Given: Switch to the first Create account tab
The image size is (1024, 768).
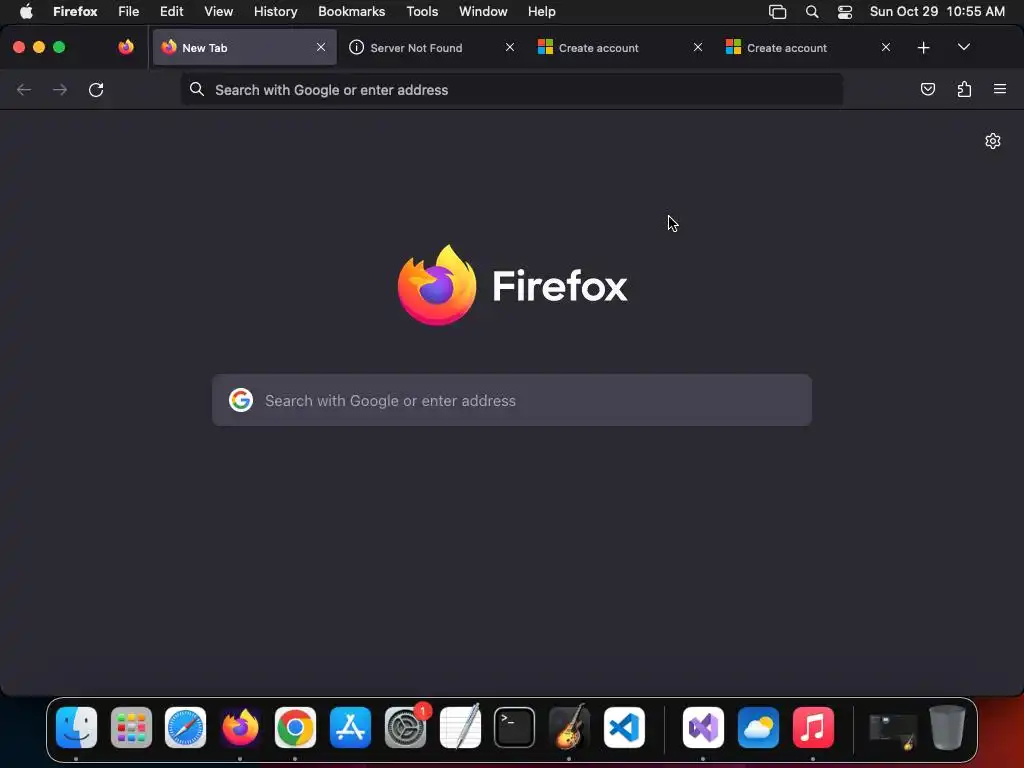Looking at the screenshot, I should (620, 47).
